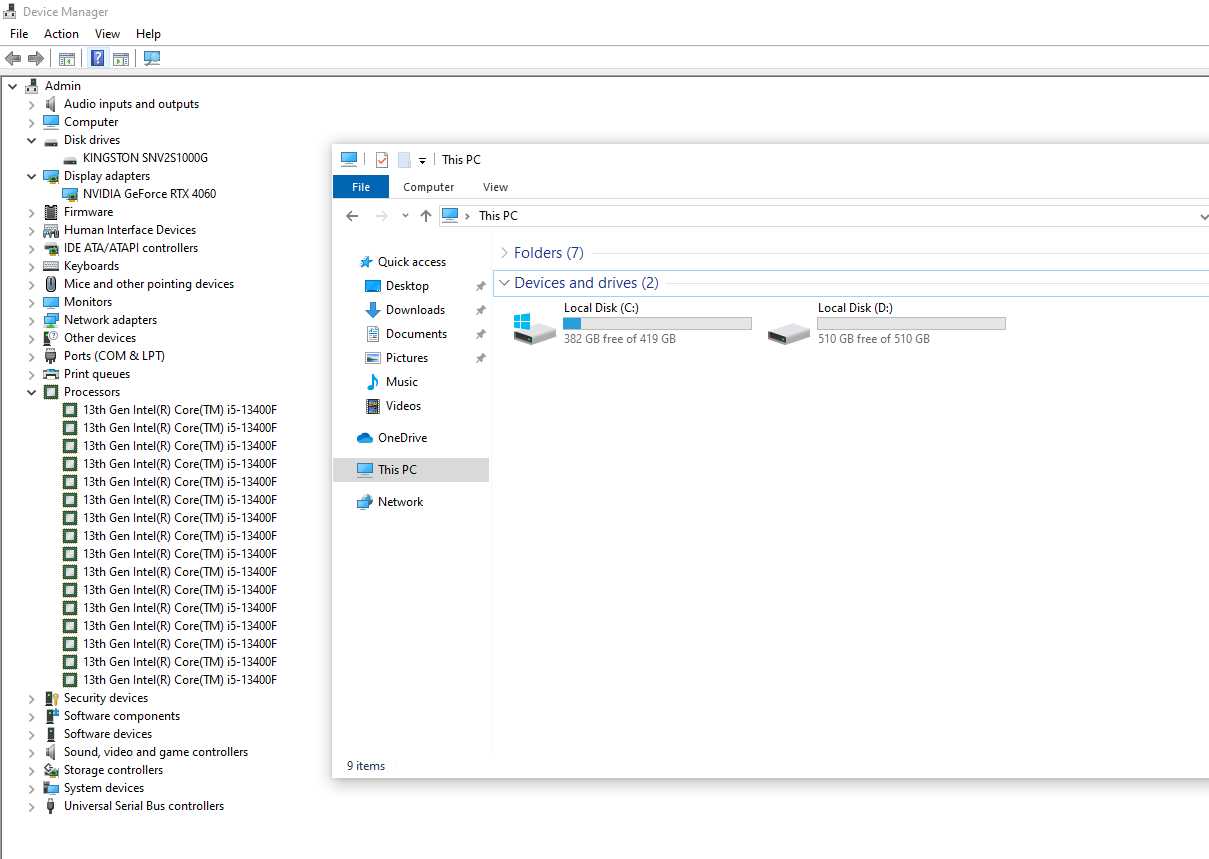Select the KINGSTON SNV2S1000G disk drive

(x=145, y=158)
